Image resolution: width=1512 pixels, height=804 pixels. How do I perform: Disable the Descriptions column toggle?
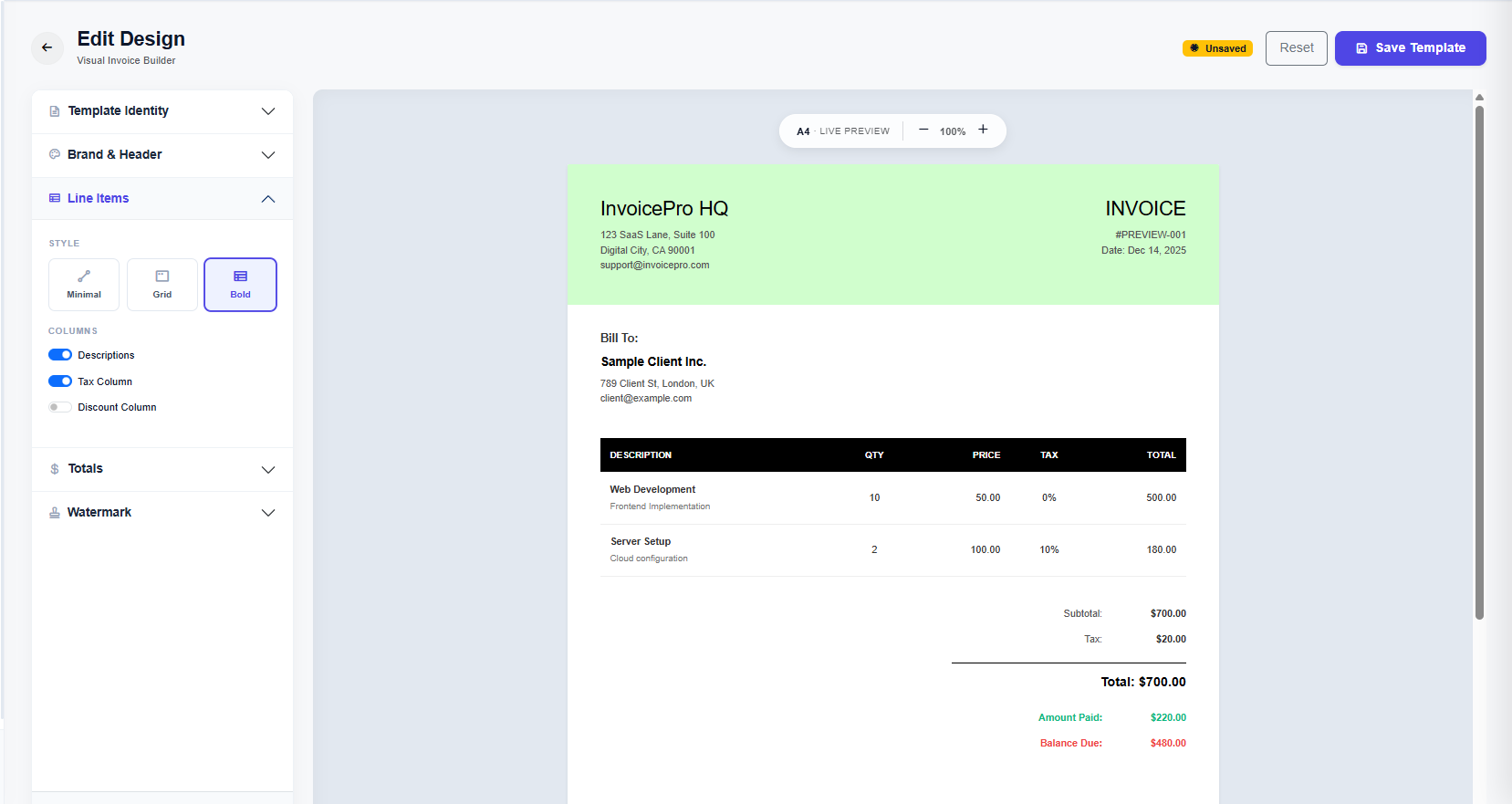click(60, 355)
